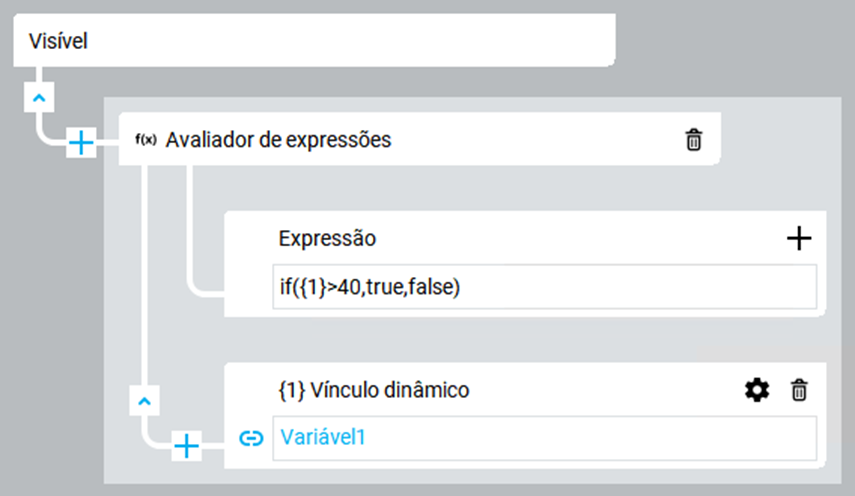
Task: Open the Variável1 linked variable
Action: coord(323,437)
